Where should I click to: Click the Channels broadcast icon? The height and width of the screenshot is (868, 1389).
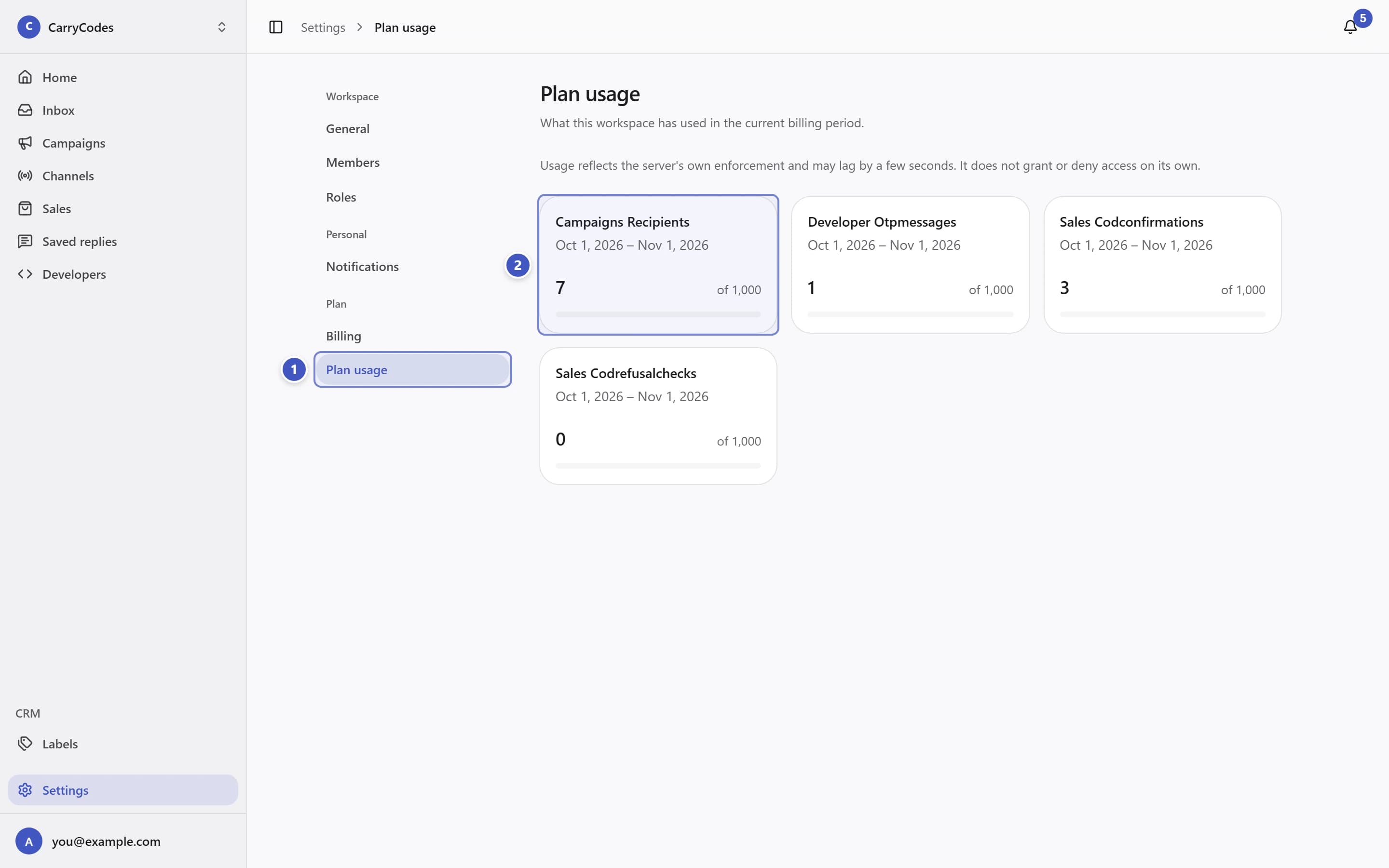coord(25,176)
